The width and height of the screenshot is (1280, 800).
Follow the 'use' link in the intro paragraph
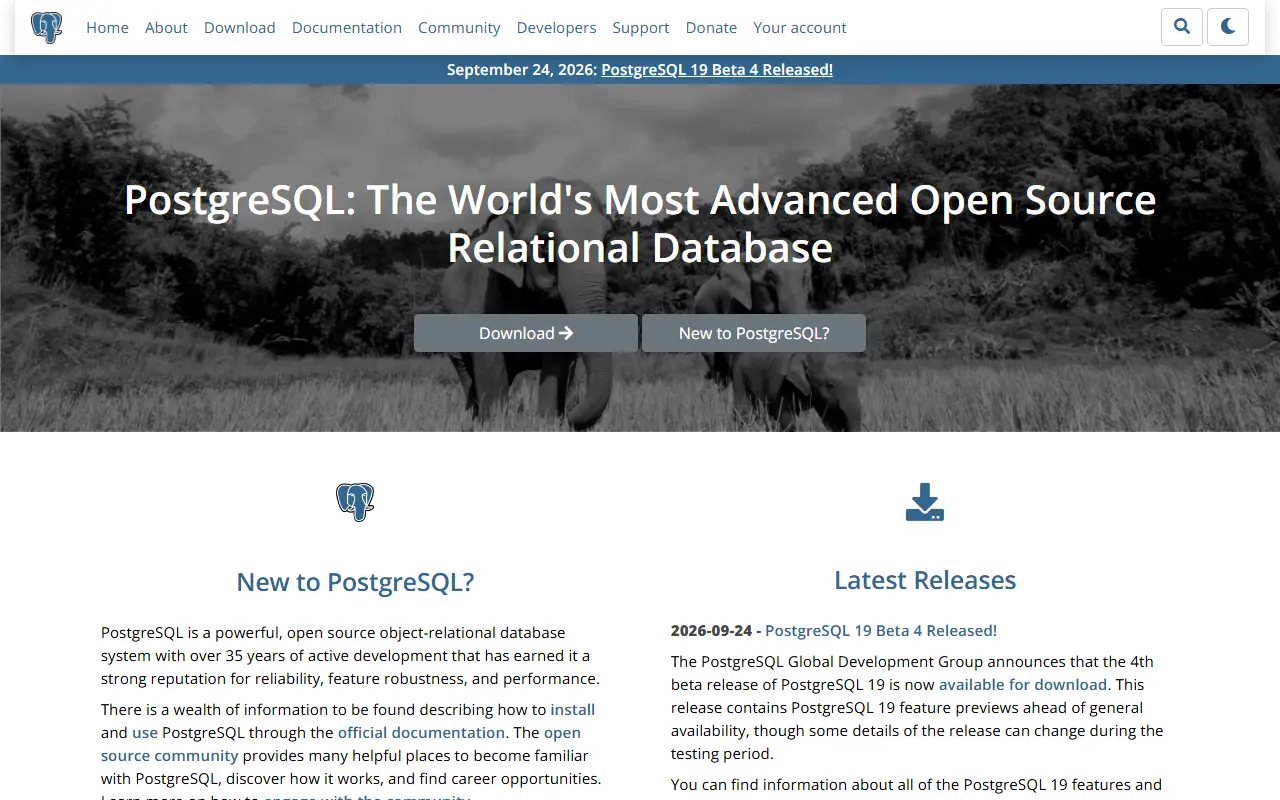[x=145, y=732]
